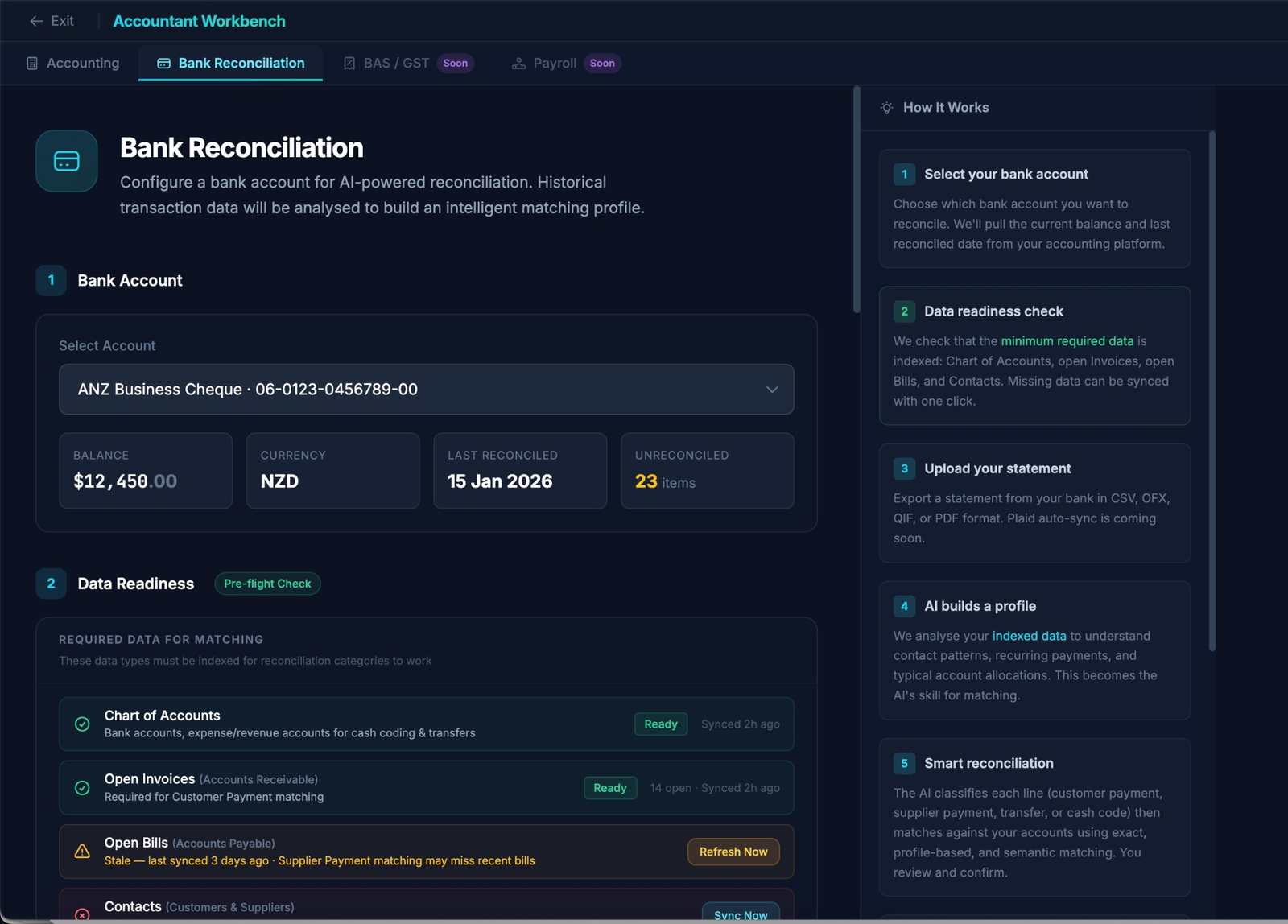The height and width of the screenshot is (924, 1288).
Task: Toggle the Pre-flight Check pill
Action: [x=267, y=584]
